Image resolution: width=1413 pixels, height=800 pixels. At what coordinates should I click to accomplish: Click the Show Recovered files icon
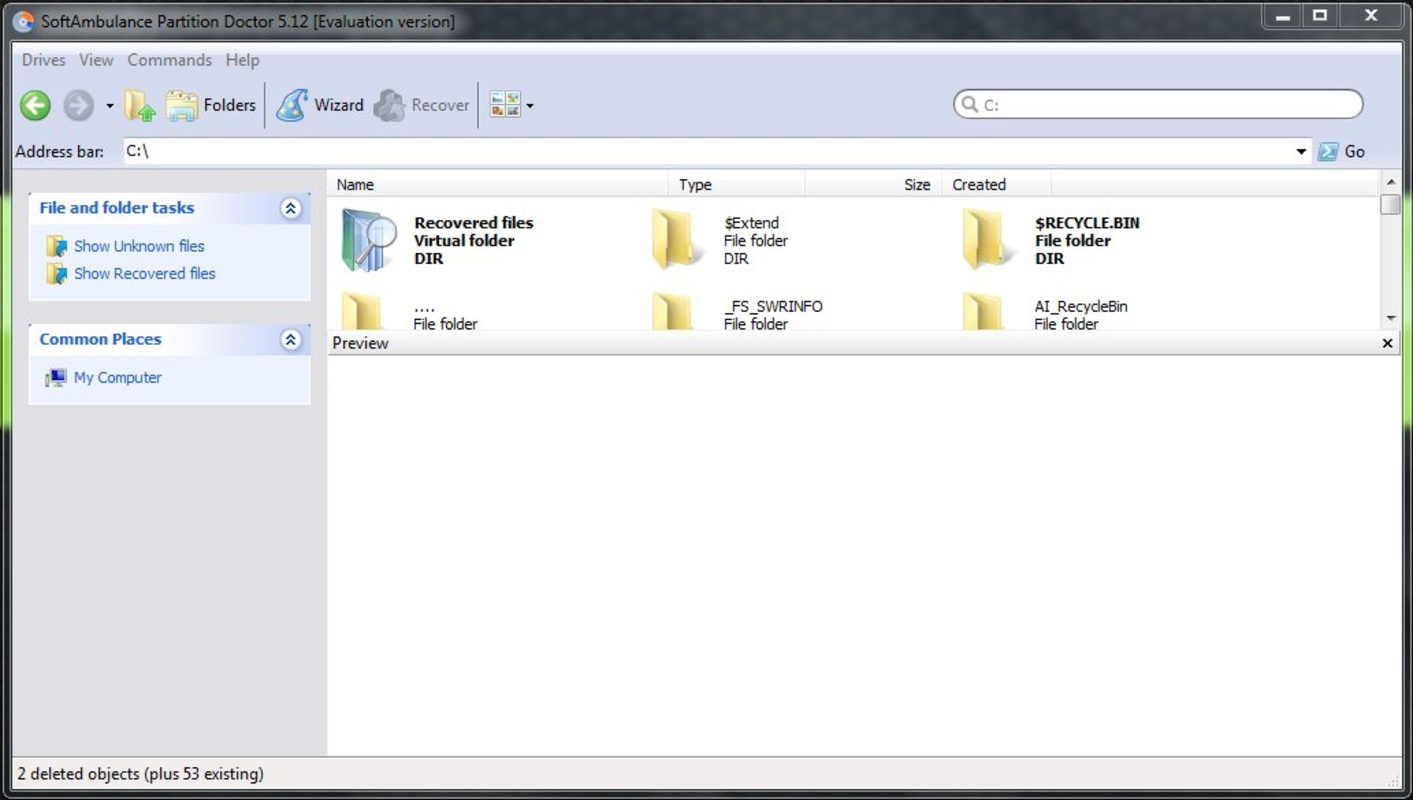57,273
